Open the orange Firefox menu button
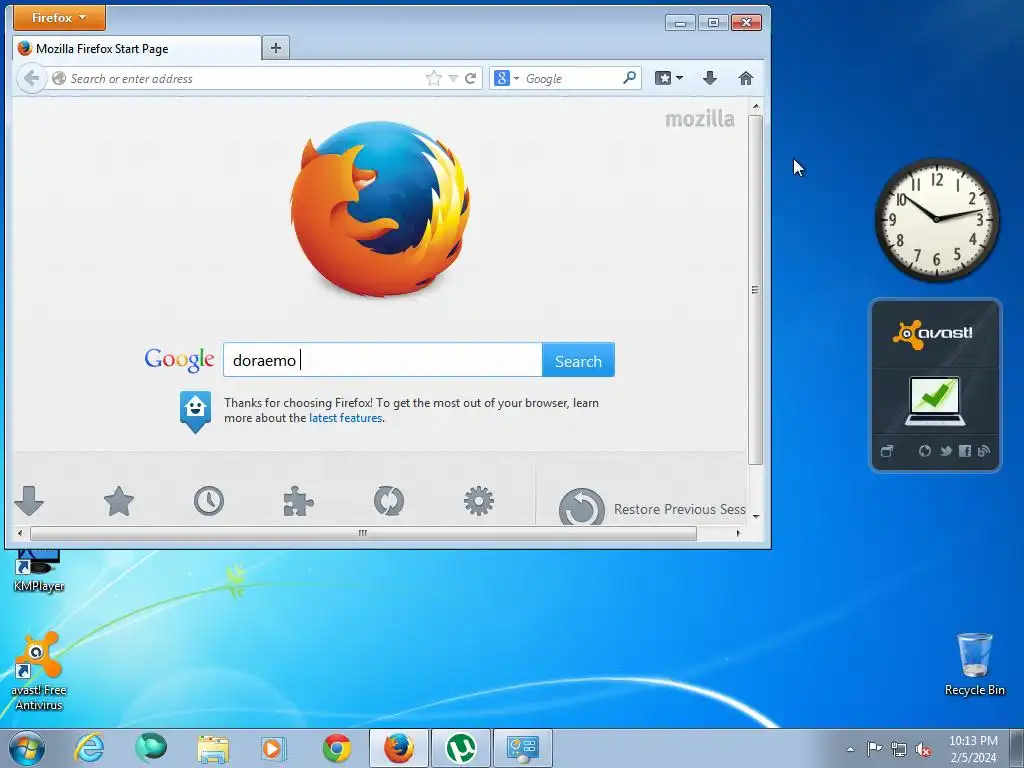Viewport: 1024px width, 768px height. click(59, 18)
